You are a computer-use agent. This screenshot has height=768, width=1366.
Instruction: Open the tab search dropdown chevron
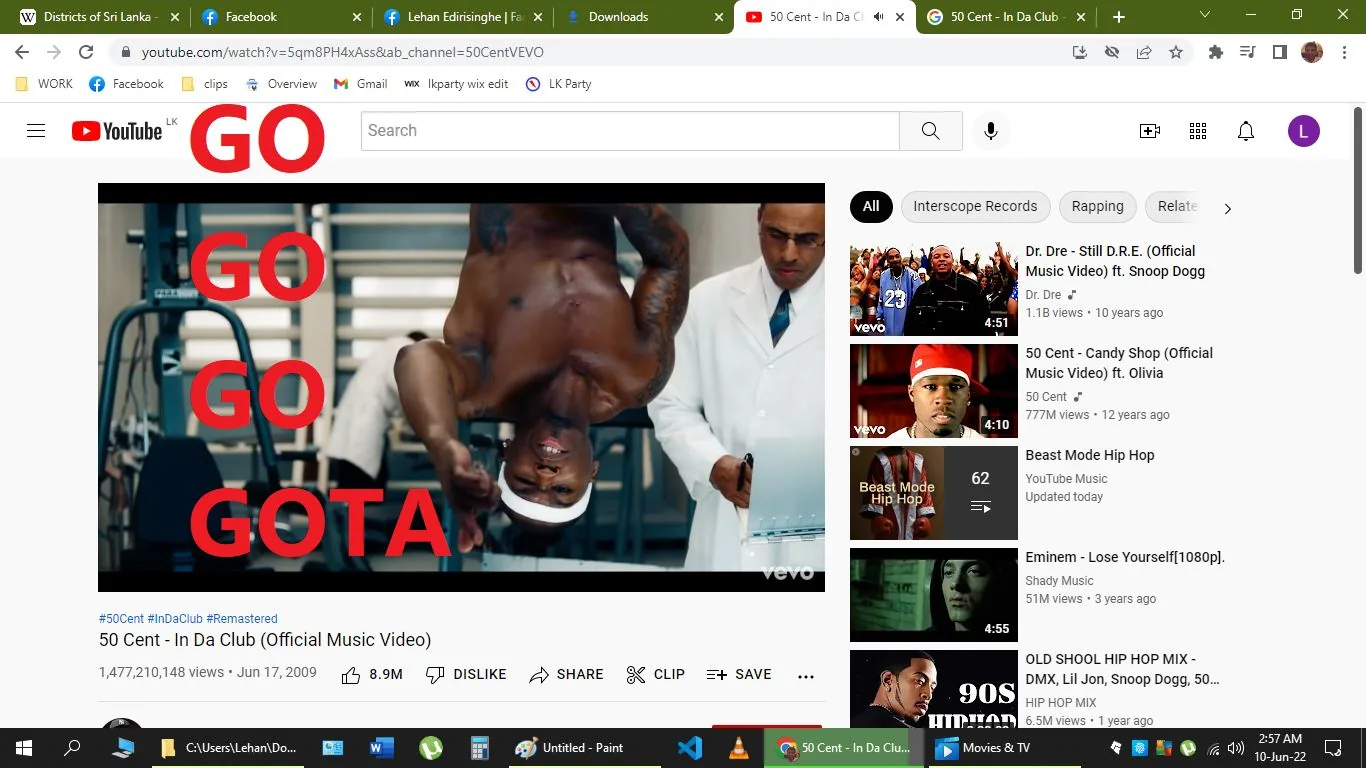click(1205, 15)
